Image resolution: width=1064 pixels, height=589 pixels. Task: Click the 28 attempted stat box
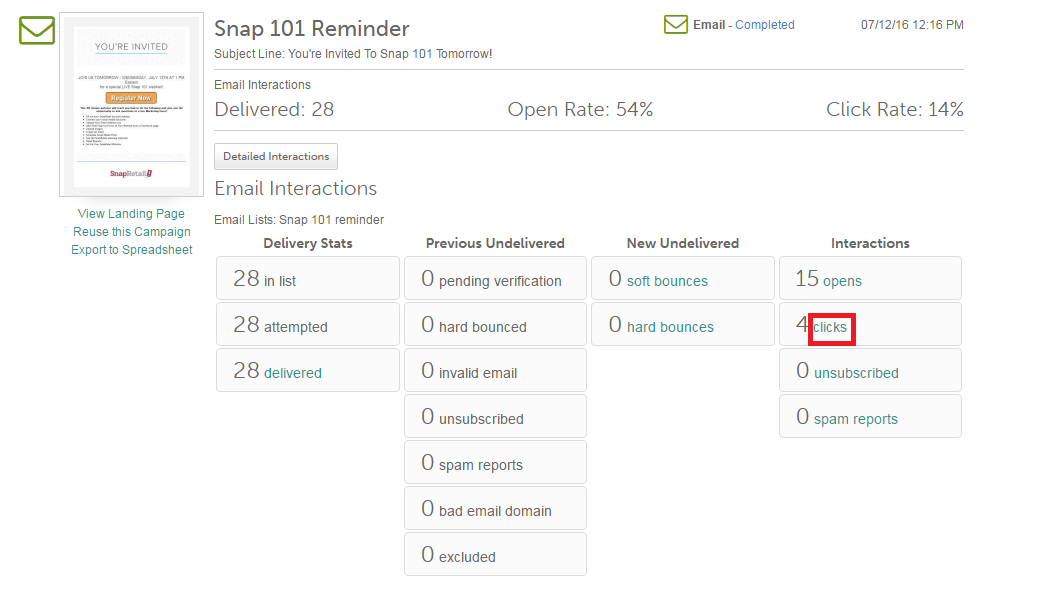[x=307, y=325]
